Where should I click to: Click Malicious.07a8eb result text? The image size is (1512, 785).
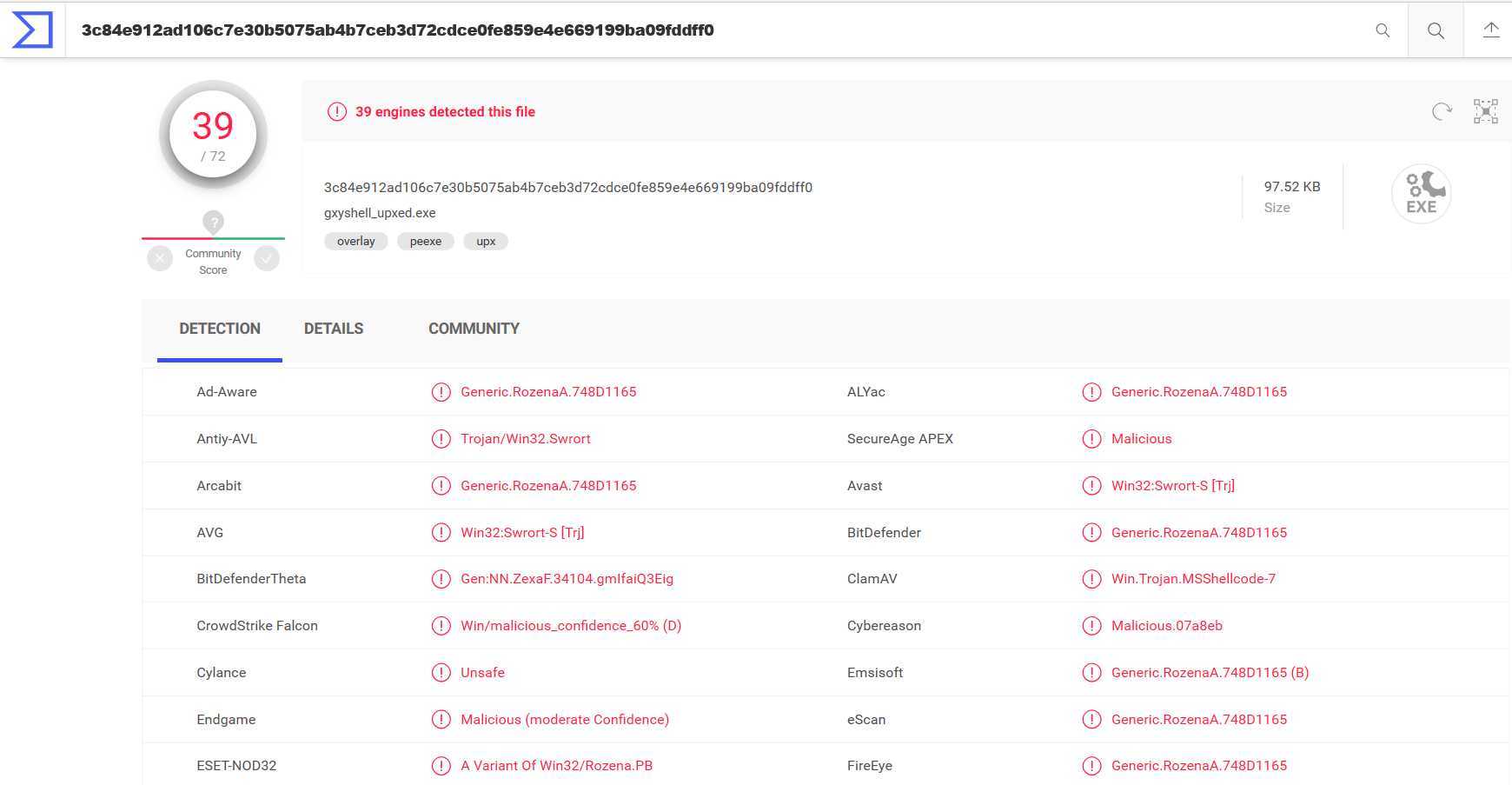tap(1167, 626)
